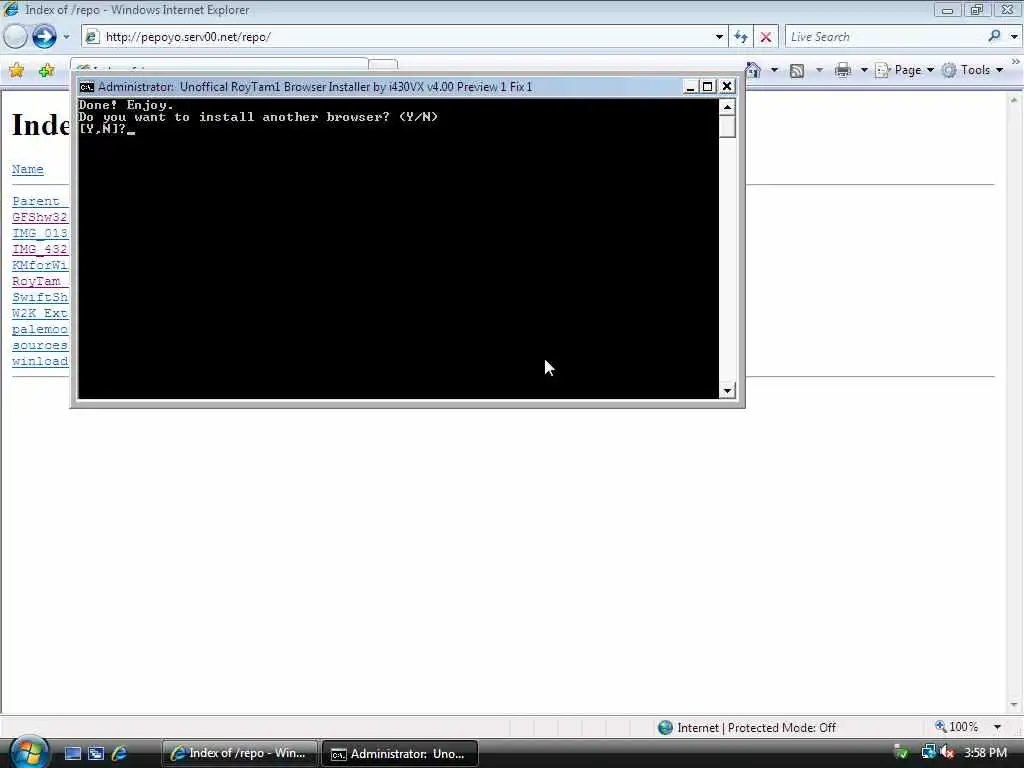Click the Internet Explorer page icon in the address bar
The height and width of the screenshot is (768, 1024).
(x=92, y=37)
